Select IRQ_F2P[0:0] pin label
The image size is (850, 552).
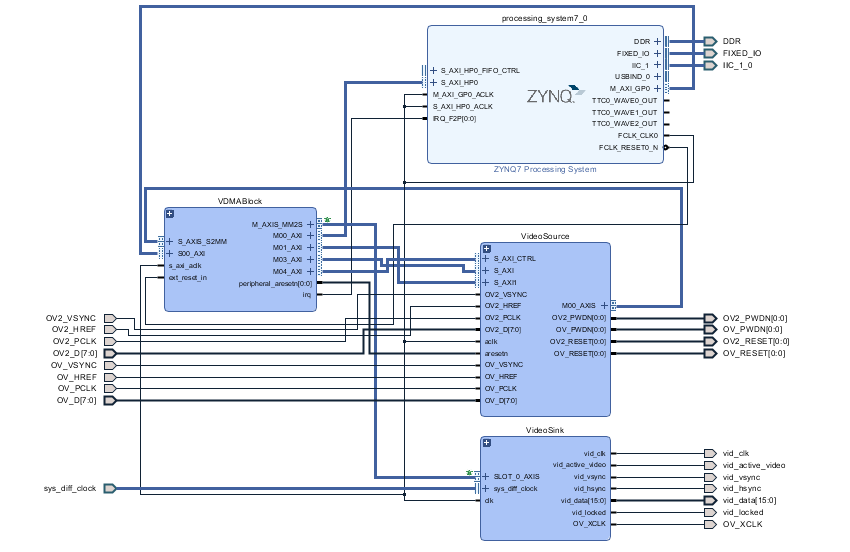(454, 118)
